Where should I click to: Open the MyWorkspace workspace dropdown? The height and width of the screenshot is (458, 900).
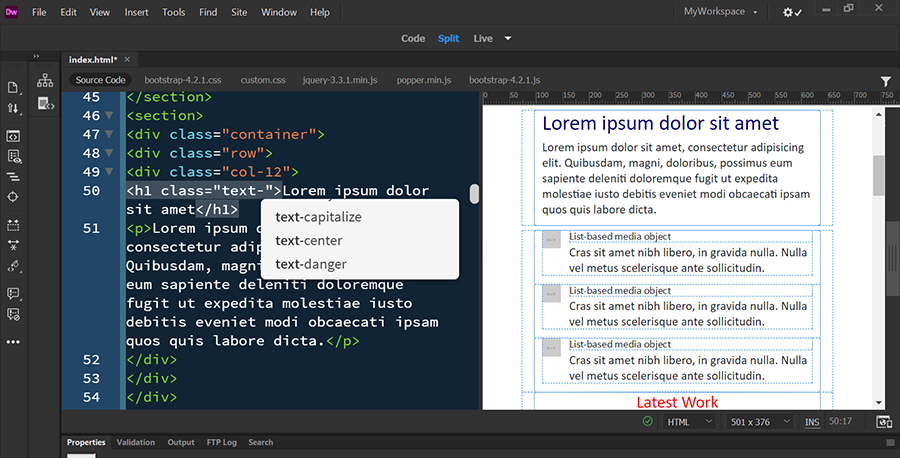tap(720, 11)
